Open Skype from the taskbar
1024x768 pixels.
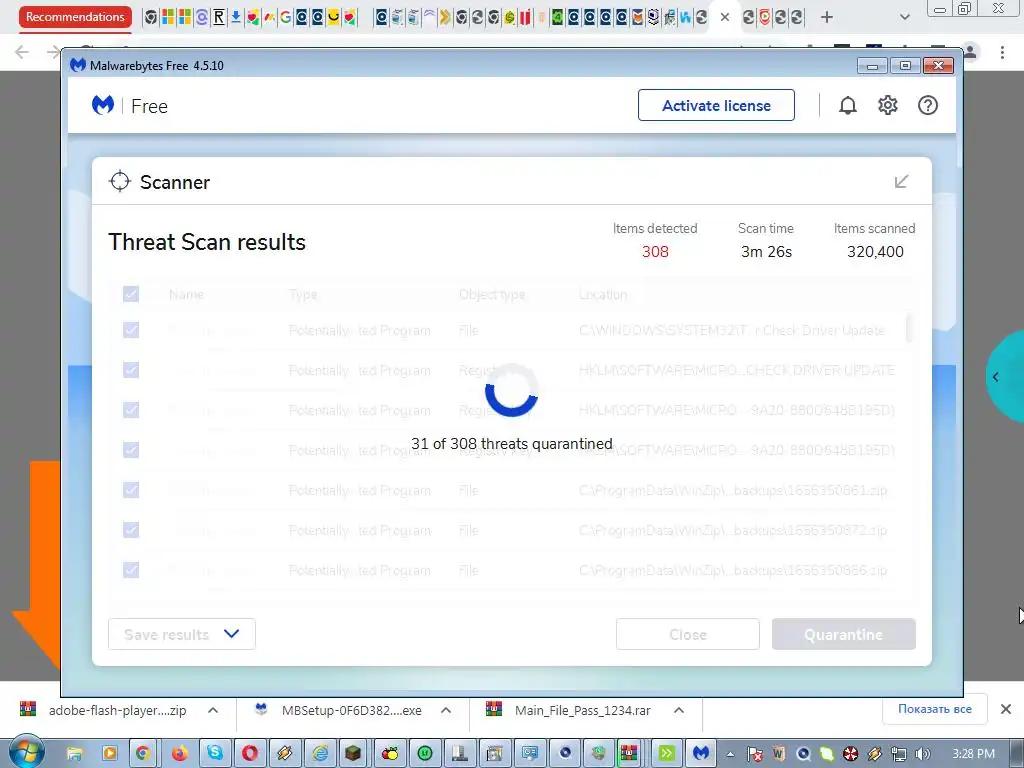214,754
